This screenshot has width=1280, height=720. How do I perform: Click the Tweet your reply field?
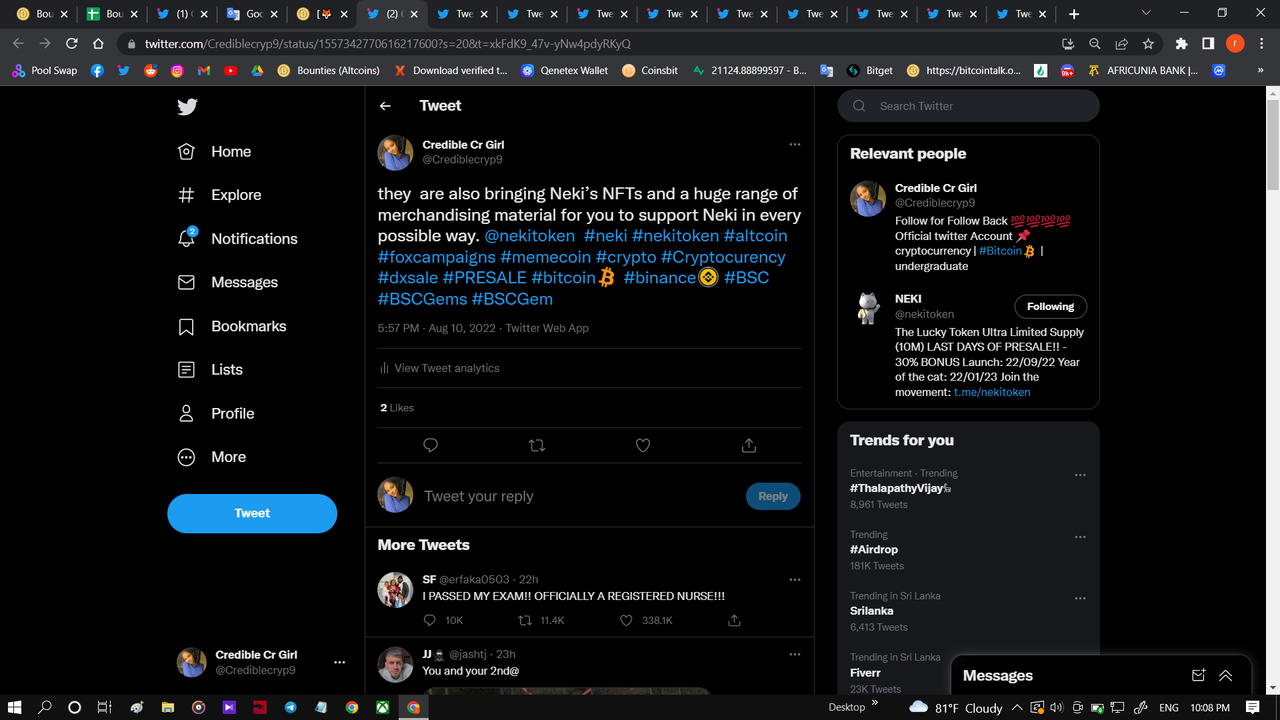pyautogui.click(x=480, y=495)
